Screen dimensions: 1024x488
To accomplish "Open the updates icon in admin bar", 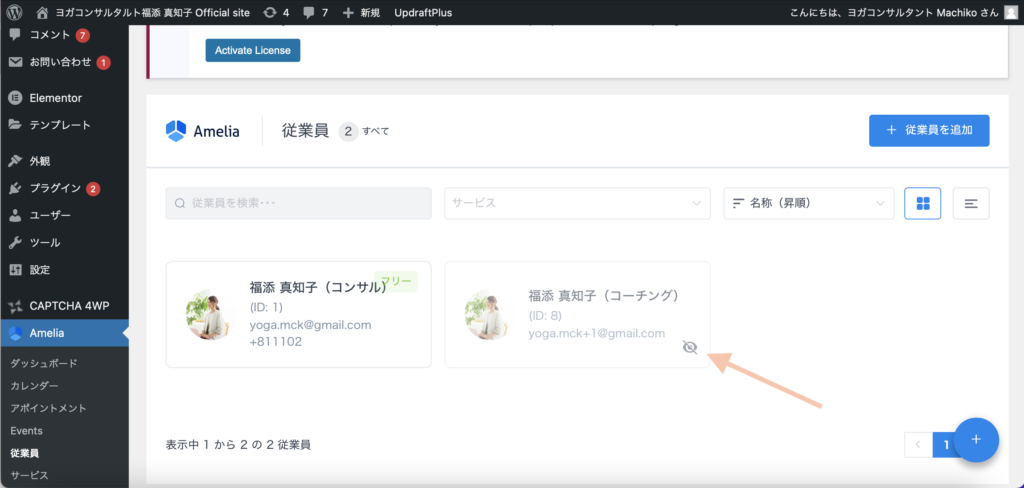I will click(269, 13).
